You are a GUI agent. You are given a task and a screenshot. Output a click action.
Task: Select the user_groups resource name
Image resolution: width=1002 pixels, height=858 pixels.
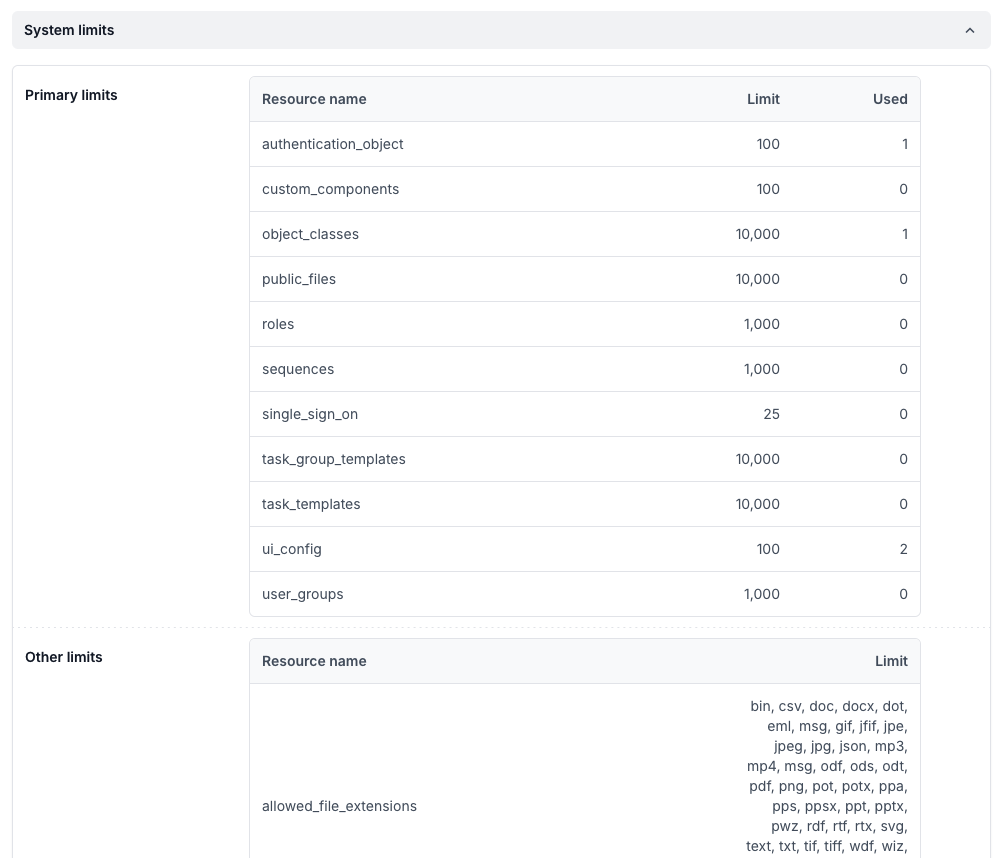[x=302, y=595]
